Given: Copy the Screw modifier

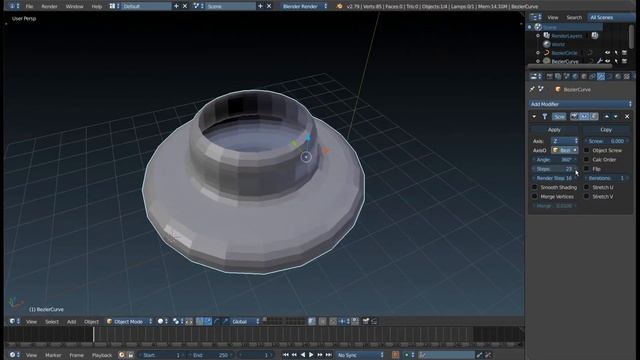Looking at the screenshot, I should click(606, 130).
